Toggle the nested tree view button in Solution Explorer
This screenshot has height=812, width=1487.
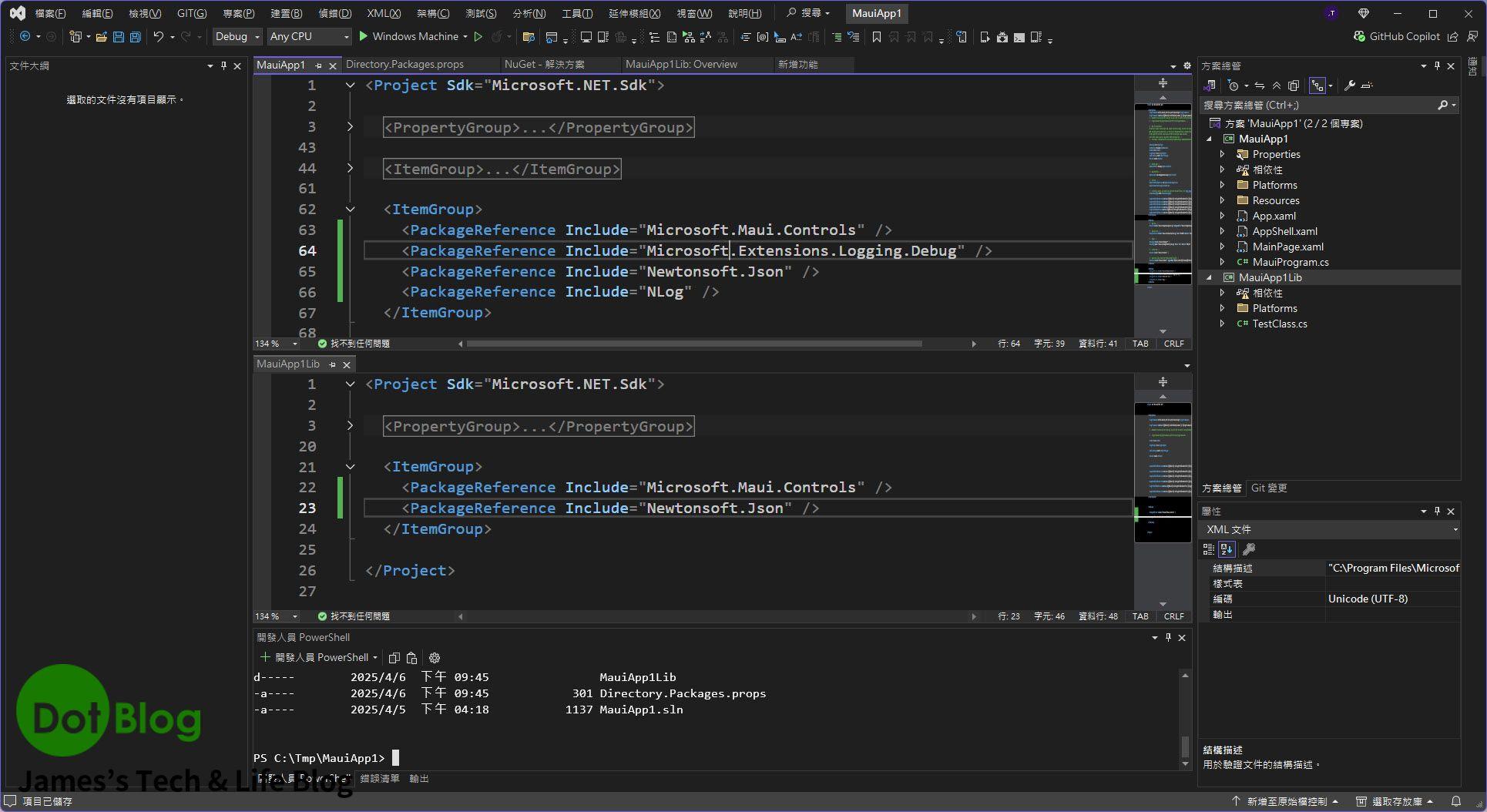point(1317,86)
